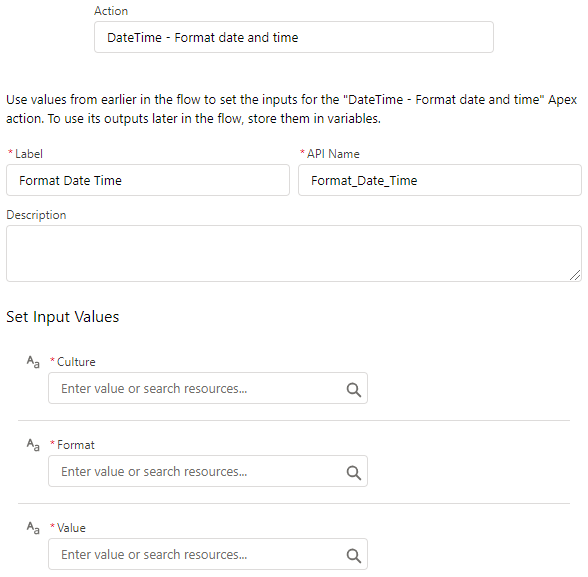Open the Action combo box for DateTime action

294,37
